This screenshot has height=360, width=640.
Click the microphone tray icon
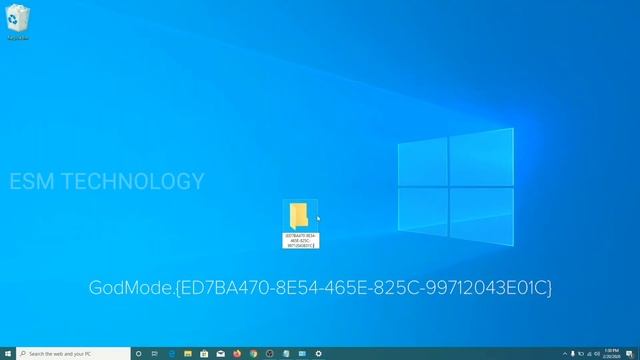(x=573, y=354)
